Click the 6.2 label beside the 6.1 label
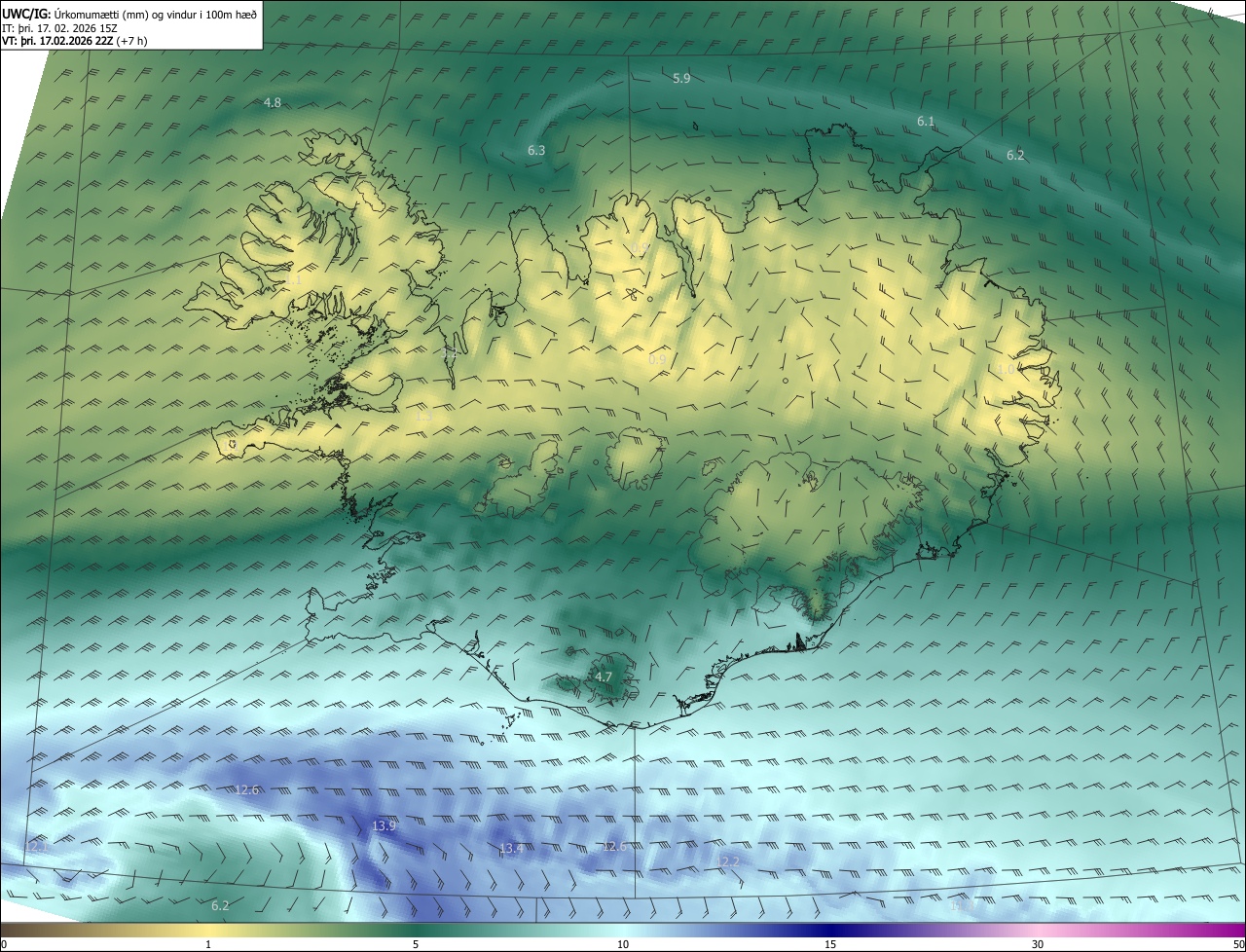 [x=1015, y=155]
